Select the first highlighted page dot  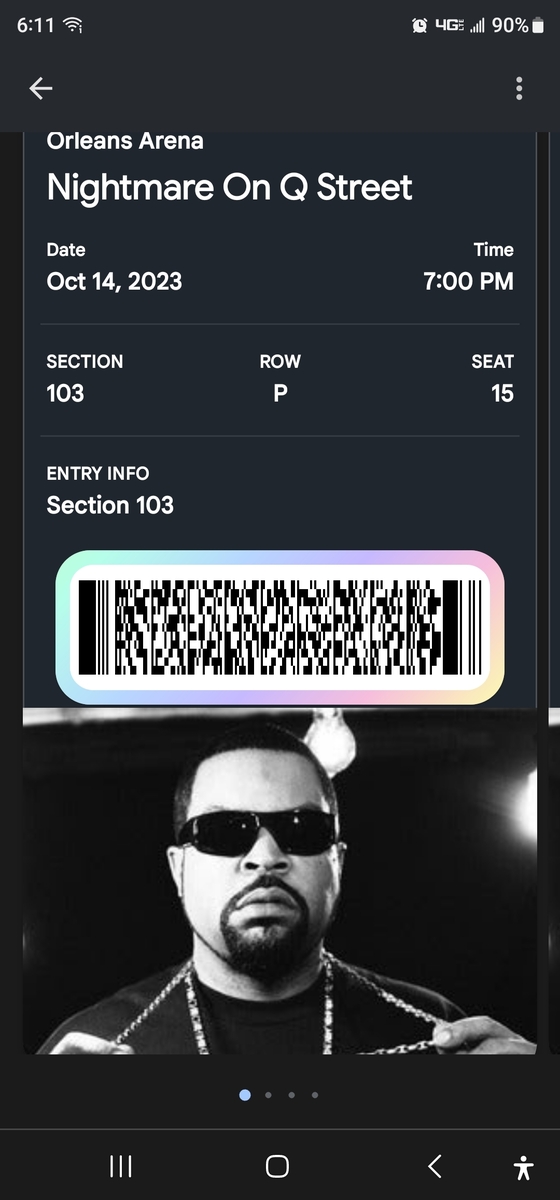pos(245,1095)
